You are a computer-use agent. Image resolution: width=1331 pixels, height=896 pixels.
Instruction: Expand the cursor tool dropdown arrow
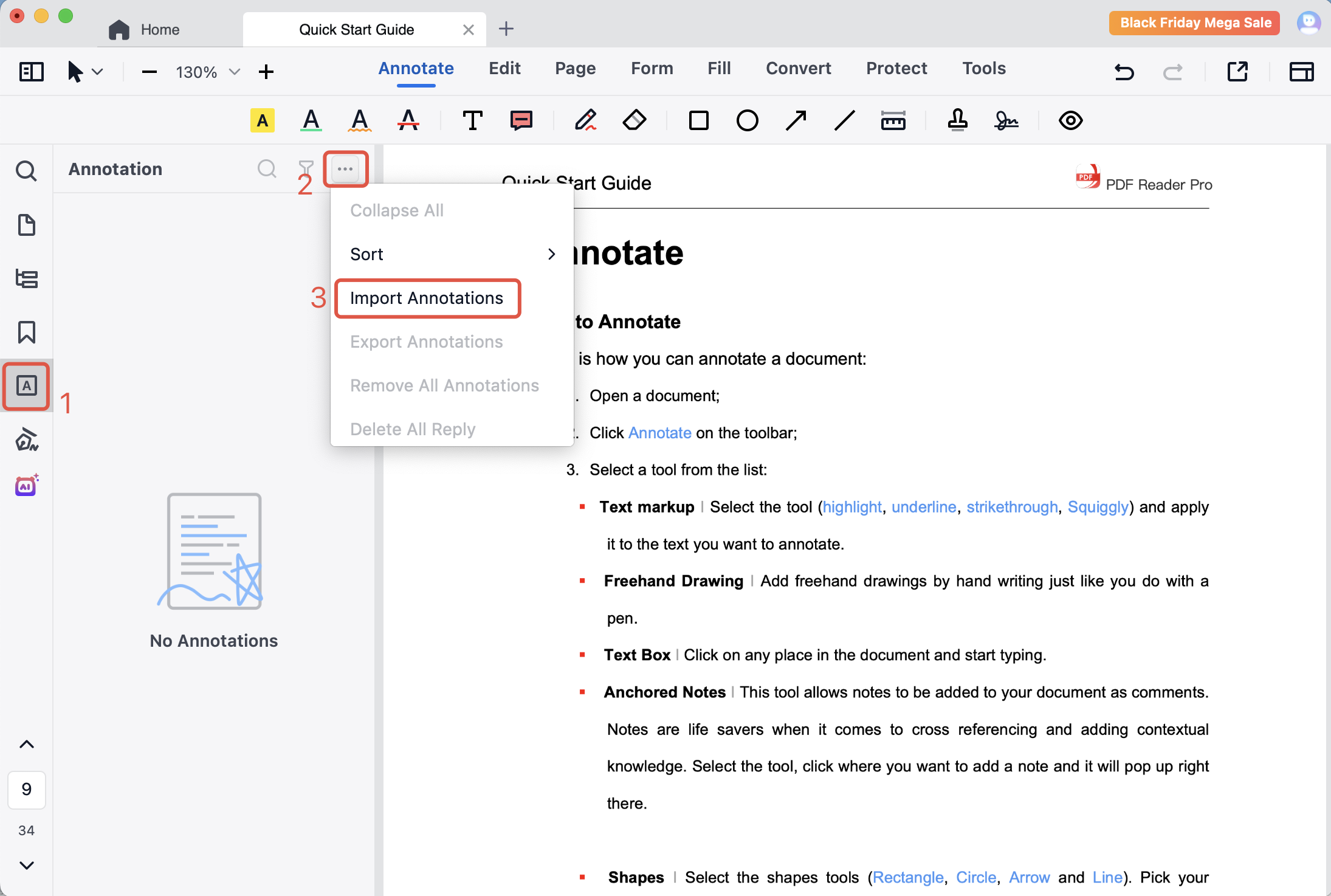[x=97, y=72]
